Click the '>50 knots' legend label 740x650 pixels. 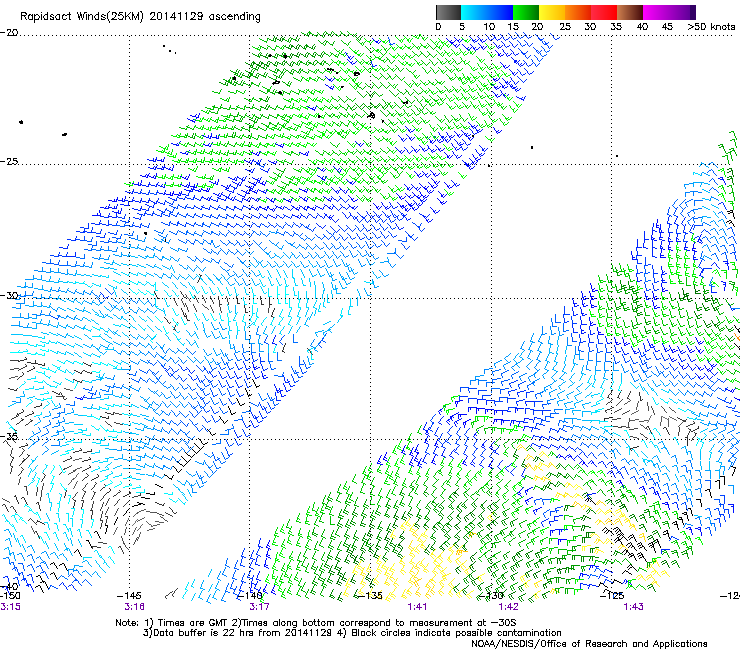tap(711, 26)
